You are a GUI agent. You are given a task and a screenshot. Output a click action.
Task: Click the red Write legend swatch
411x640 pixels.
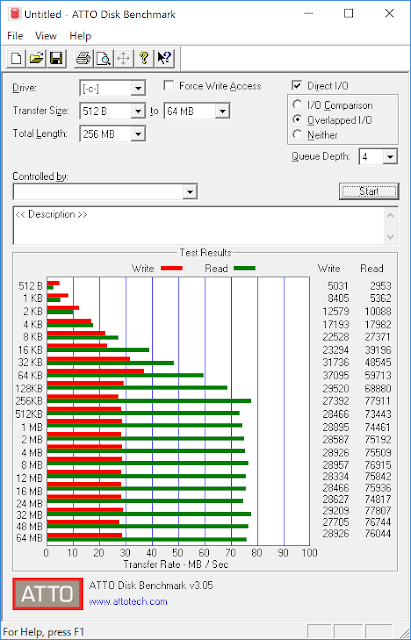(171, 268)
